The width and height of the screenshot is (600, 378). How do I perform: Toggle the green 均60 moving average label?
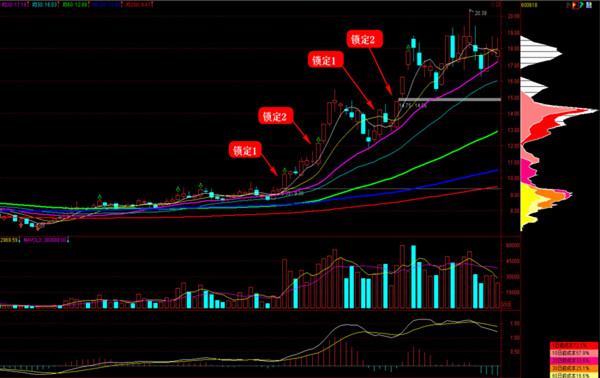click(75, 5)
